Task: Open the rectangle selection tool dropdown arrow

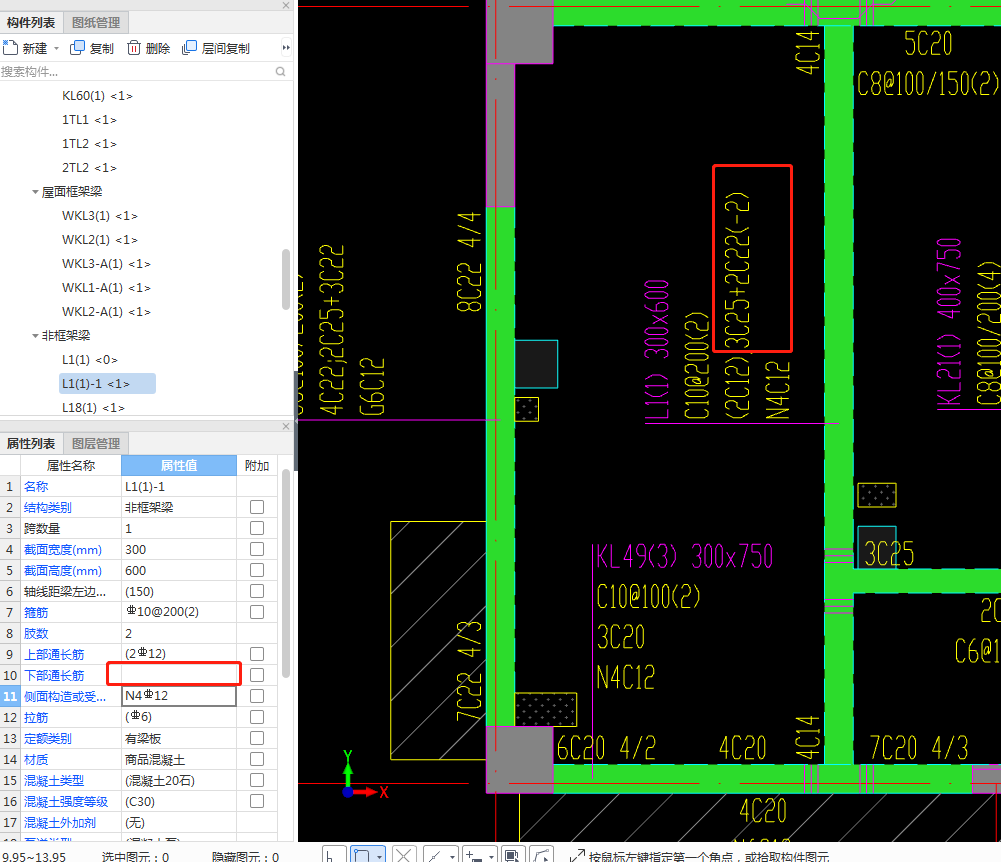Action: (379, 856)
